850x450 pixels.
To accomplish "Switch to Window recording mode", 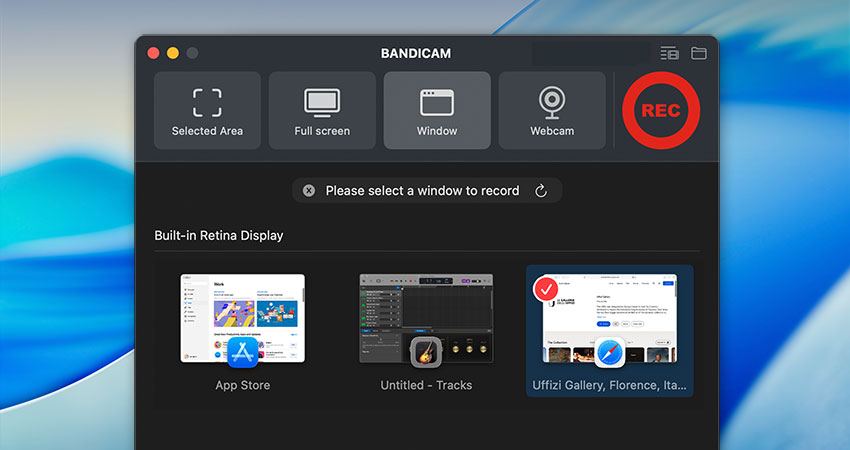I will [437, 111].
